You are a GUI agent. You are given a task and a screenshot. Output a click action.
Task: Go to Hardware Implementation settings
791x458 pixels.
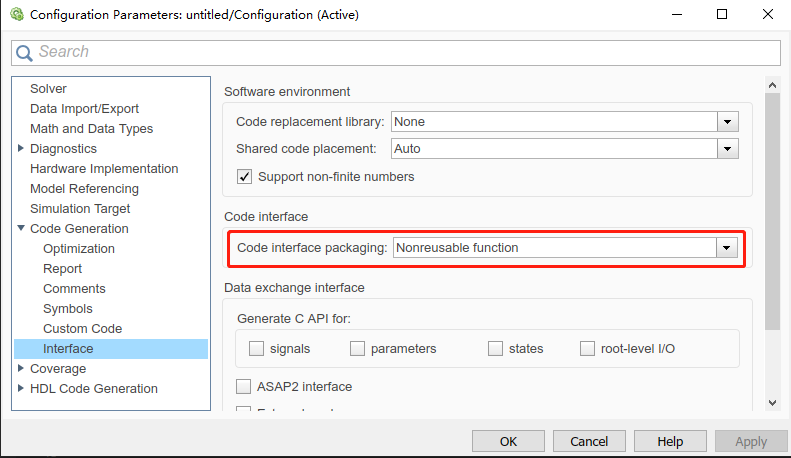point(104,168)
